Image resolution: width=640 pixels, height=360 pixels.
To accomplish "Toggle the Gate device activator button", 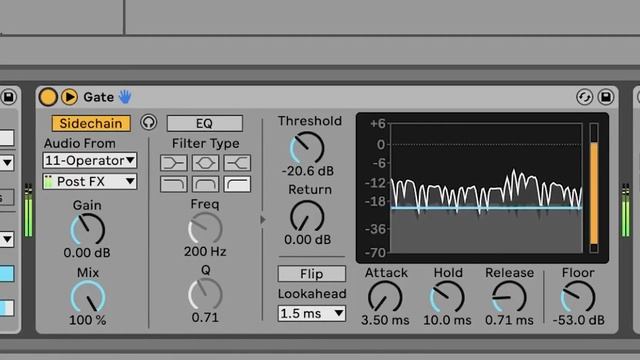I will 48,97.
